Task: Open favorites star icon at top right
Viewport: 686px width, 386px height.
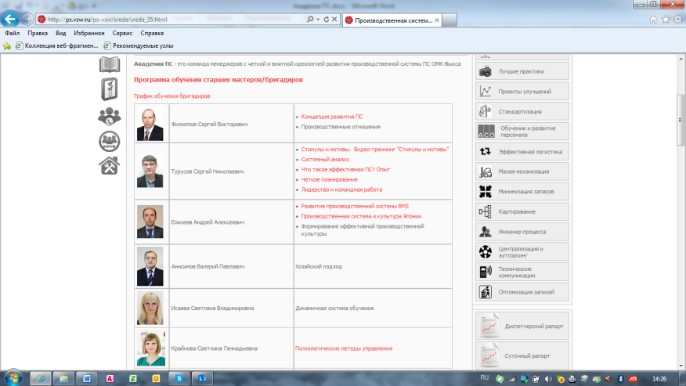Action: click(665, 19)
